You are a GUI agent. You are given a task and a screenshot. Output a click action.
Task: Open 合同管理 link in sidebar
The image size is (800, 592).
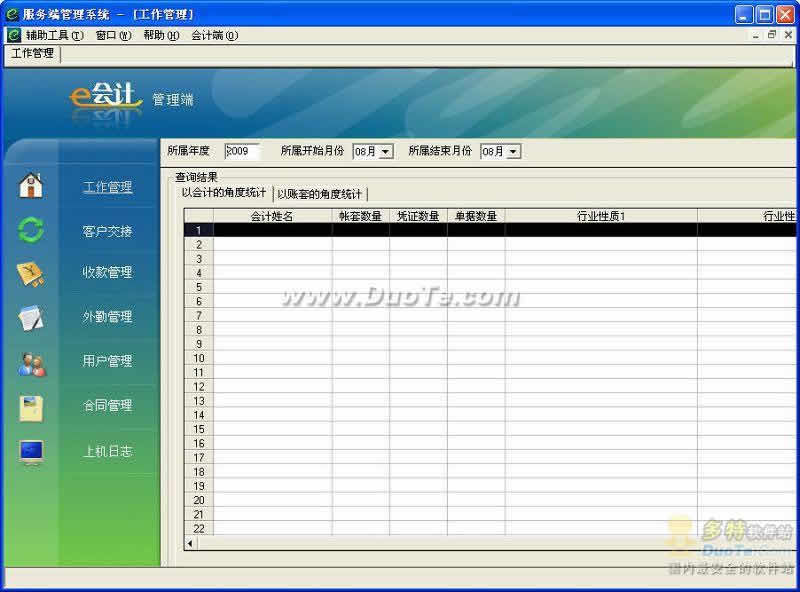point(108,406)
